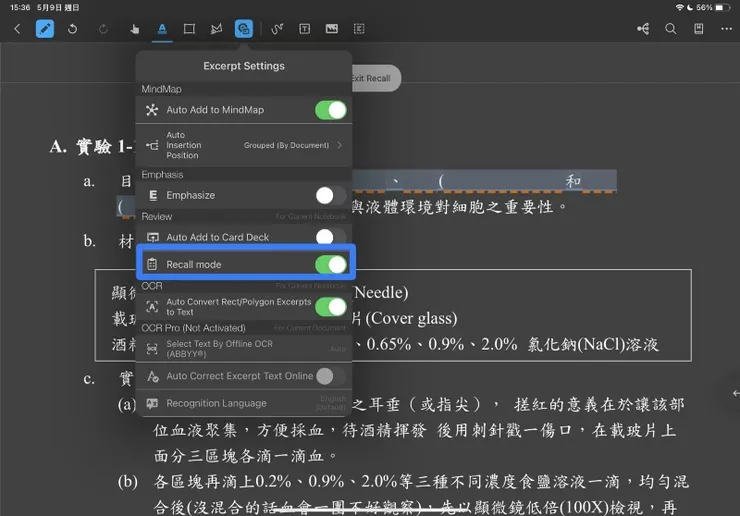
Task: Select the polygon lasso excerpt tool
Action: click(x=216, y=29)
